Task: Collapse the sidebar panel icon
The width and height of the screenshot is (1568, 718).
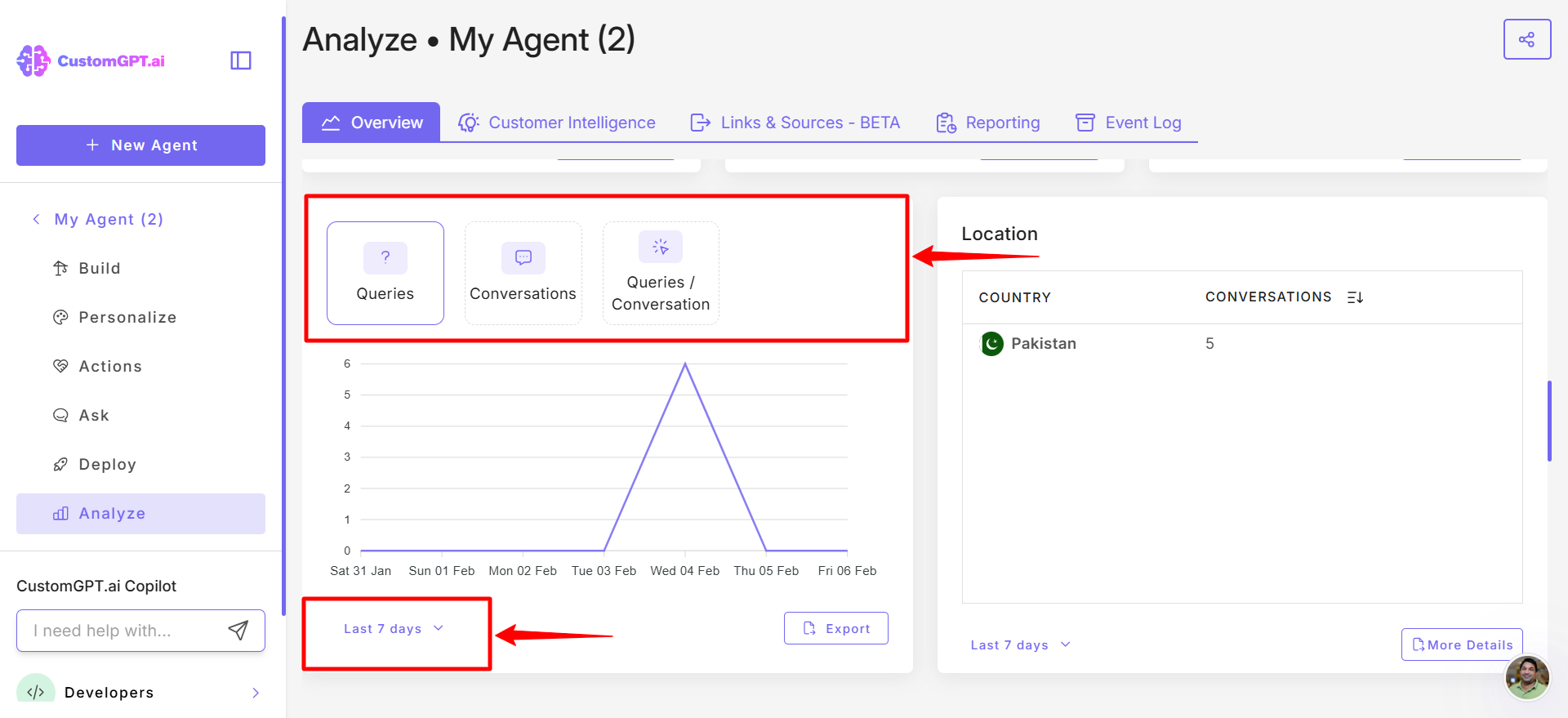Action: point(241,60)
